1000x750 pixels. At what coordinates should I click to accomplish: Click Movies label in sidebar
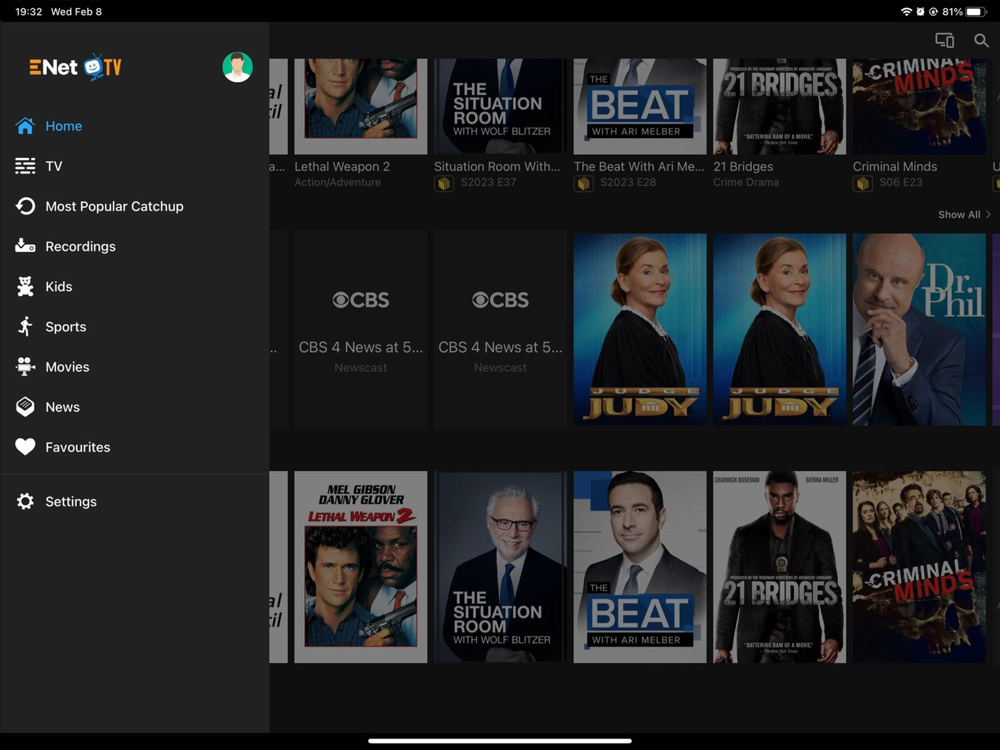pyautogui.click(x=67, y=367)
